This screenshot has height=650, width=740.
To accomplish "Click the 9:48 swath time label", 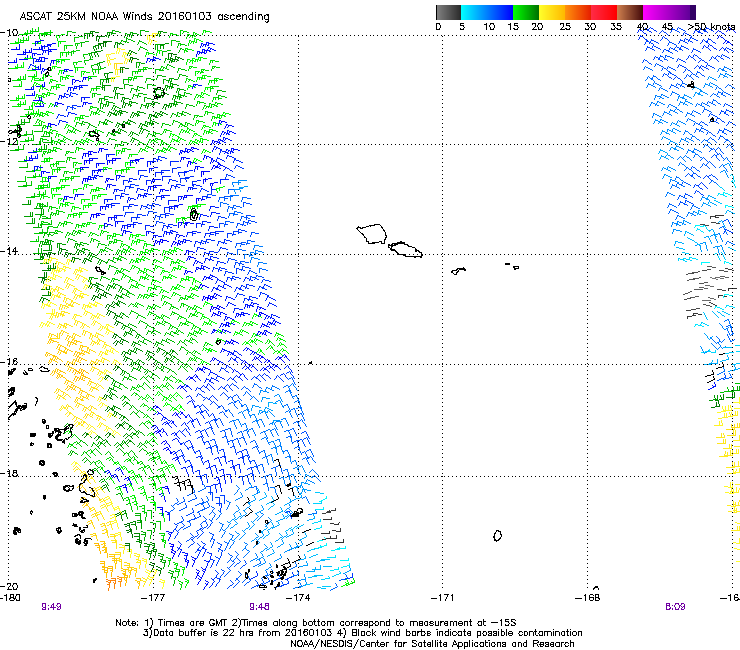I will [259, 607].
